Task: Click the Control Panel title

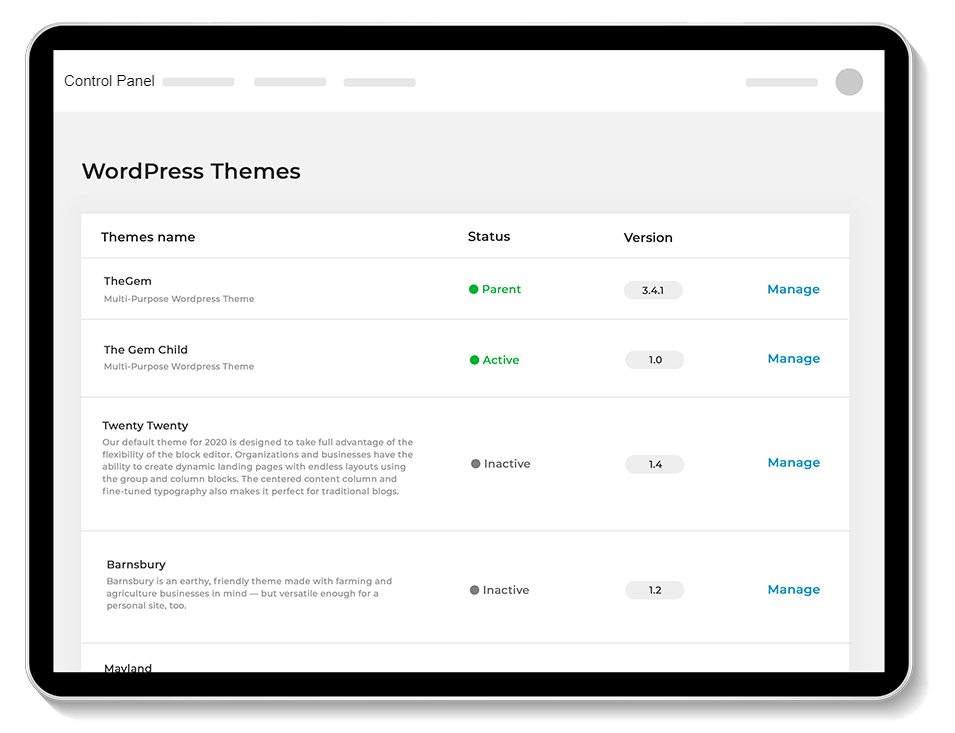Action: 109,81
